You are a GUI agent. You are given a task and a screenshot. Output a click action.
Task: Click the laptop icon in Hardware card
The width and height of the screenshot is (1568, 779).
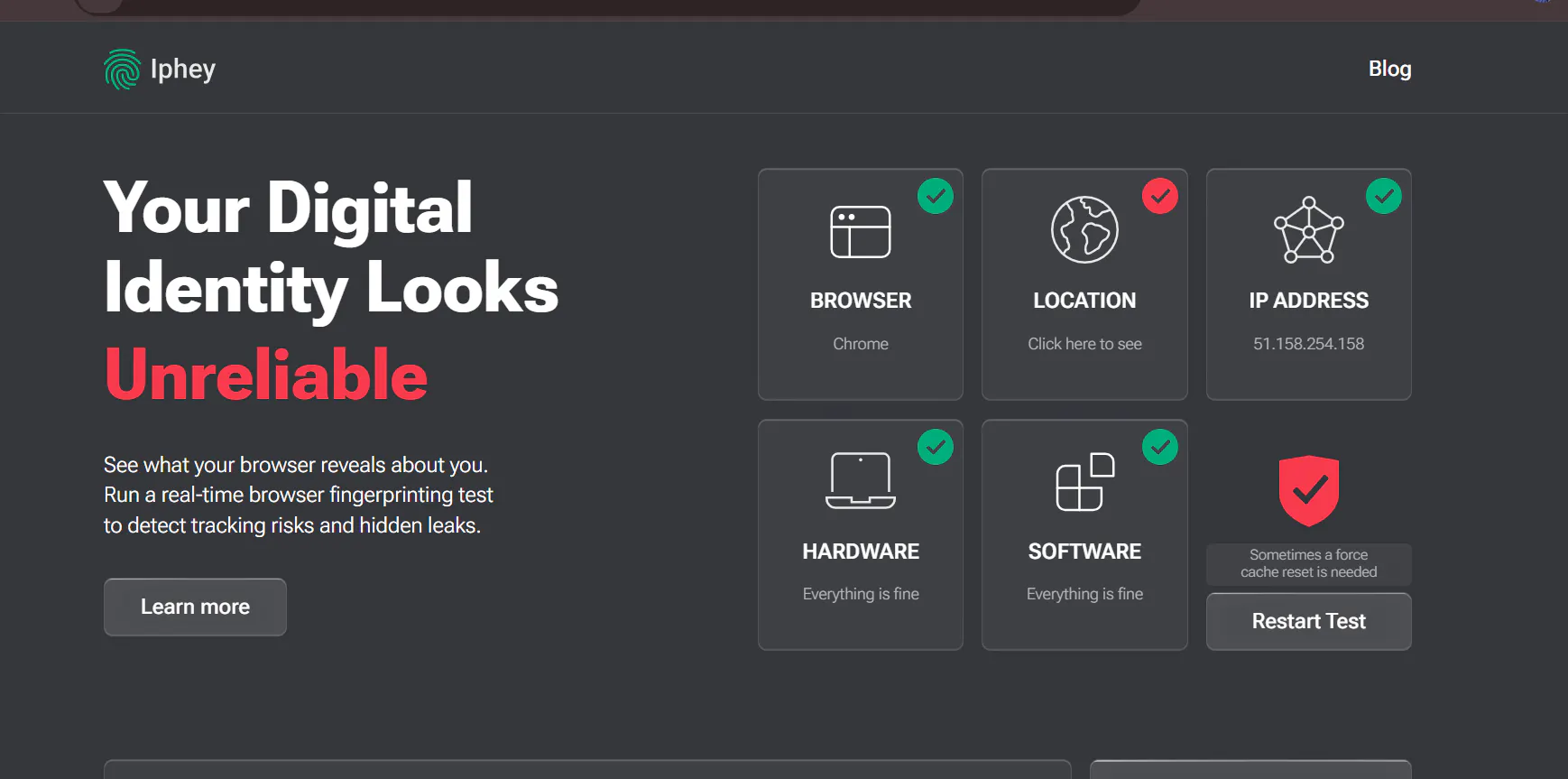pyautogui.click(x=860, y=480)
